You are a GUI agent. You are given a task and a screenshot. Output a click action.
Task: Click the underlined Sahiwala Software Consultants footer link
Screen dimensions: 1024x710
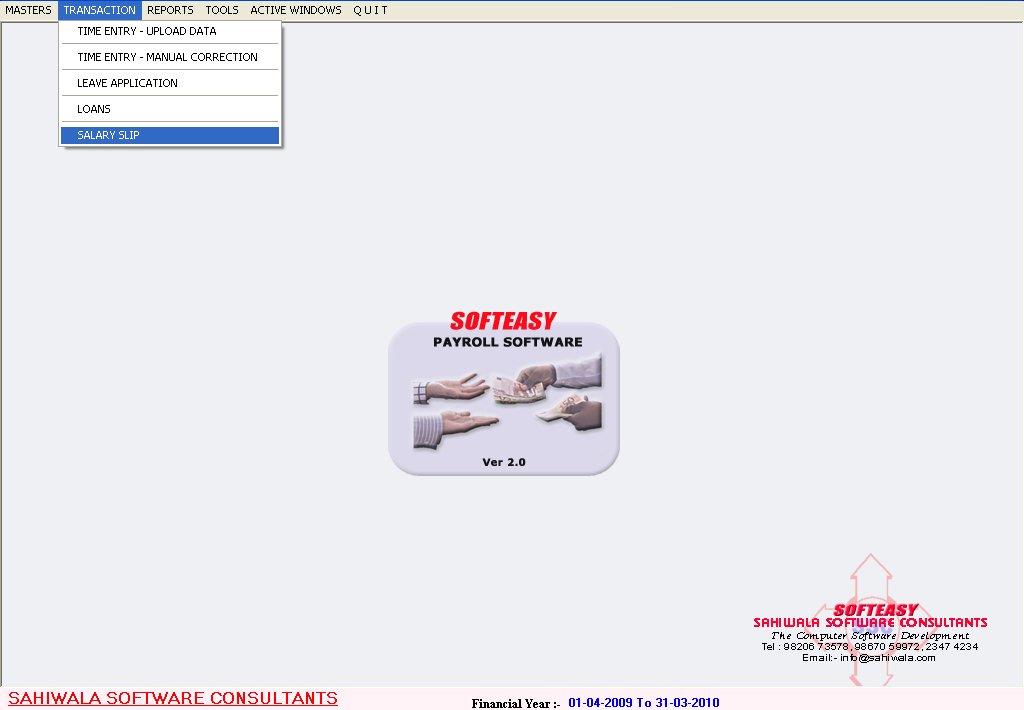point(173,698)
